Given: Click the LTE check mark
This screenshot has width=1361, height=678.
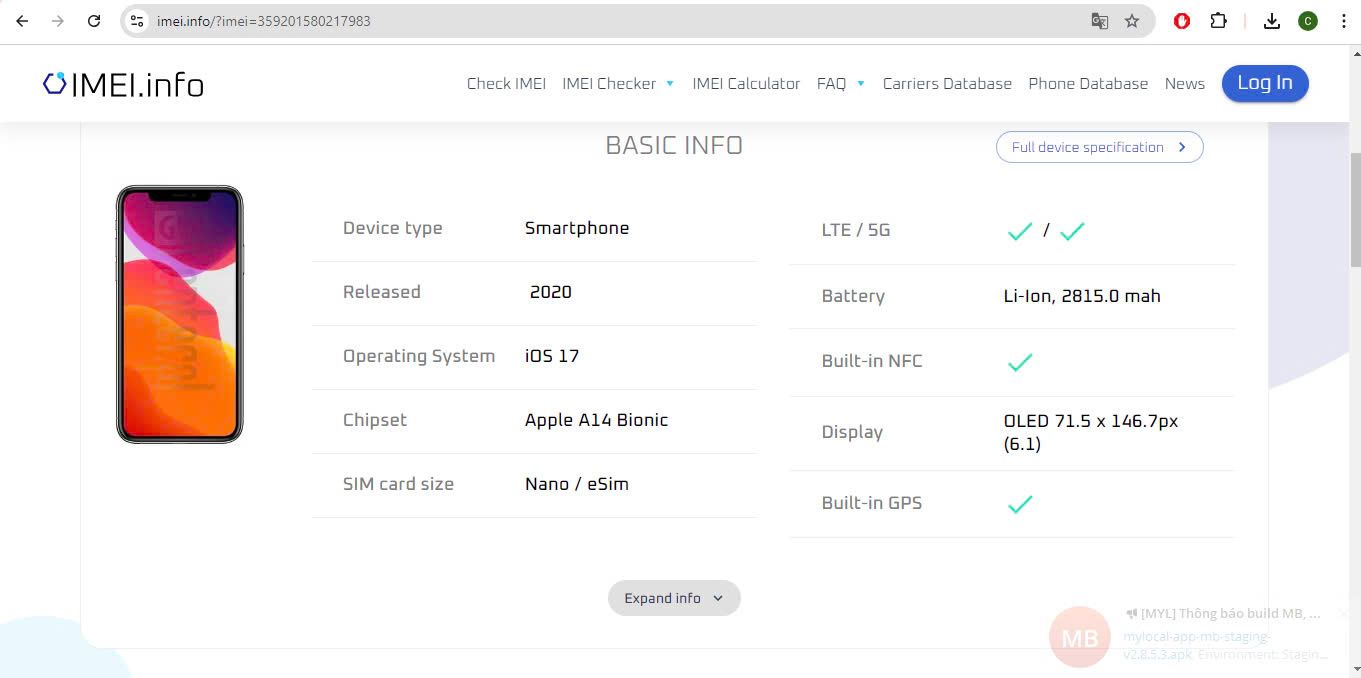Looking at the screenshot, I should click(1020, 231).
